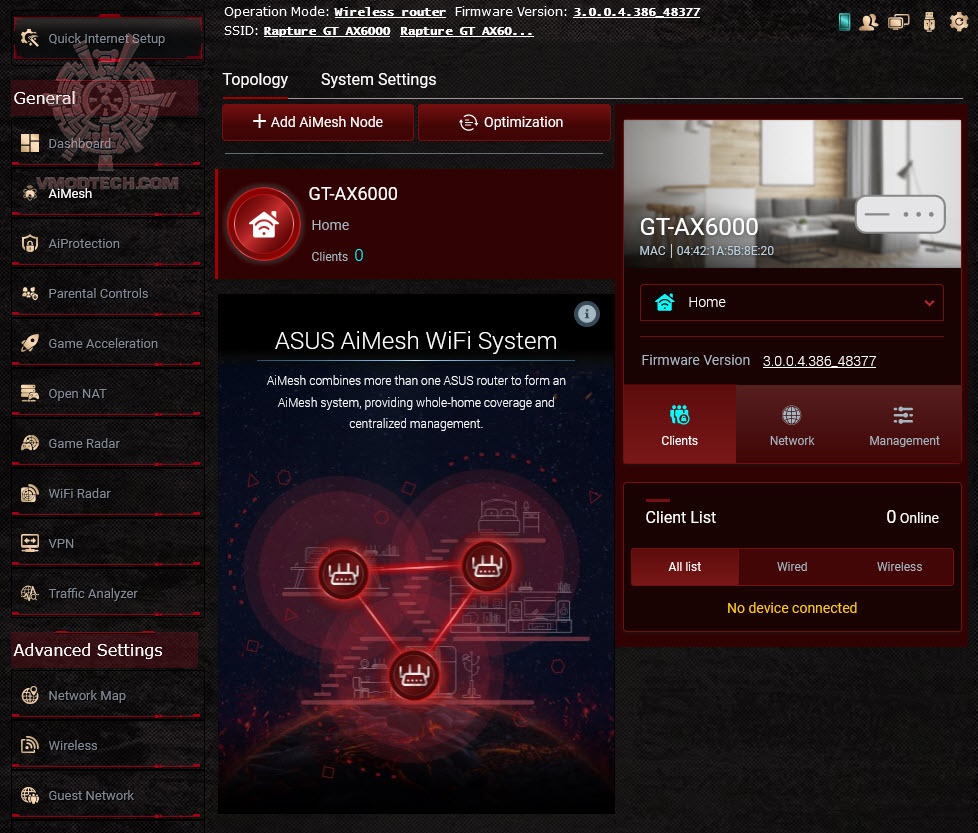
Task: Click the Parental Controls people icon
Action: [x=30, y=293]
